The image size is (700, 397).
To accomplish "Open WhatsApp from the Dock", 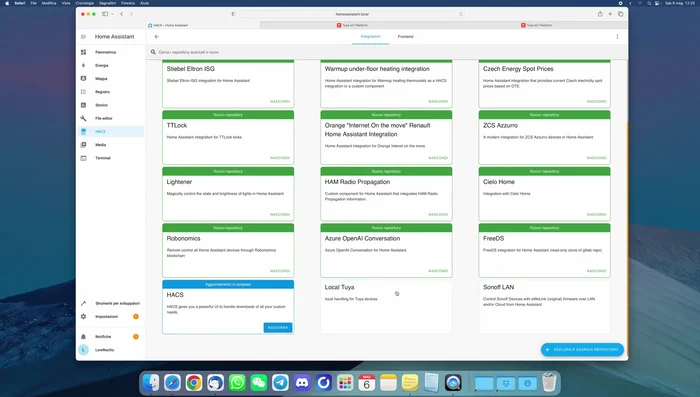I will pyautogui.click(x=237, y=383).
